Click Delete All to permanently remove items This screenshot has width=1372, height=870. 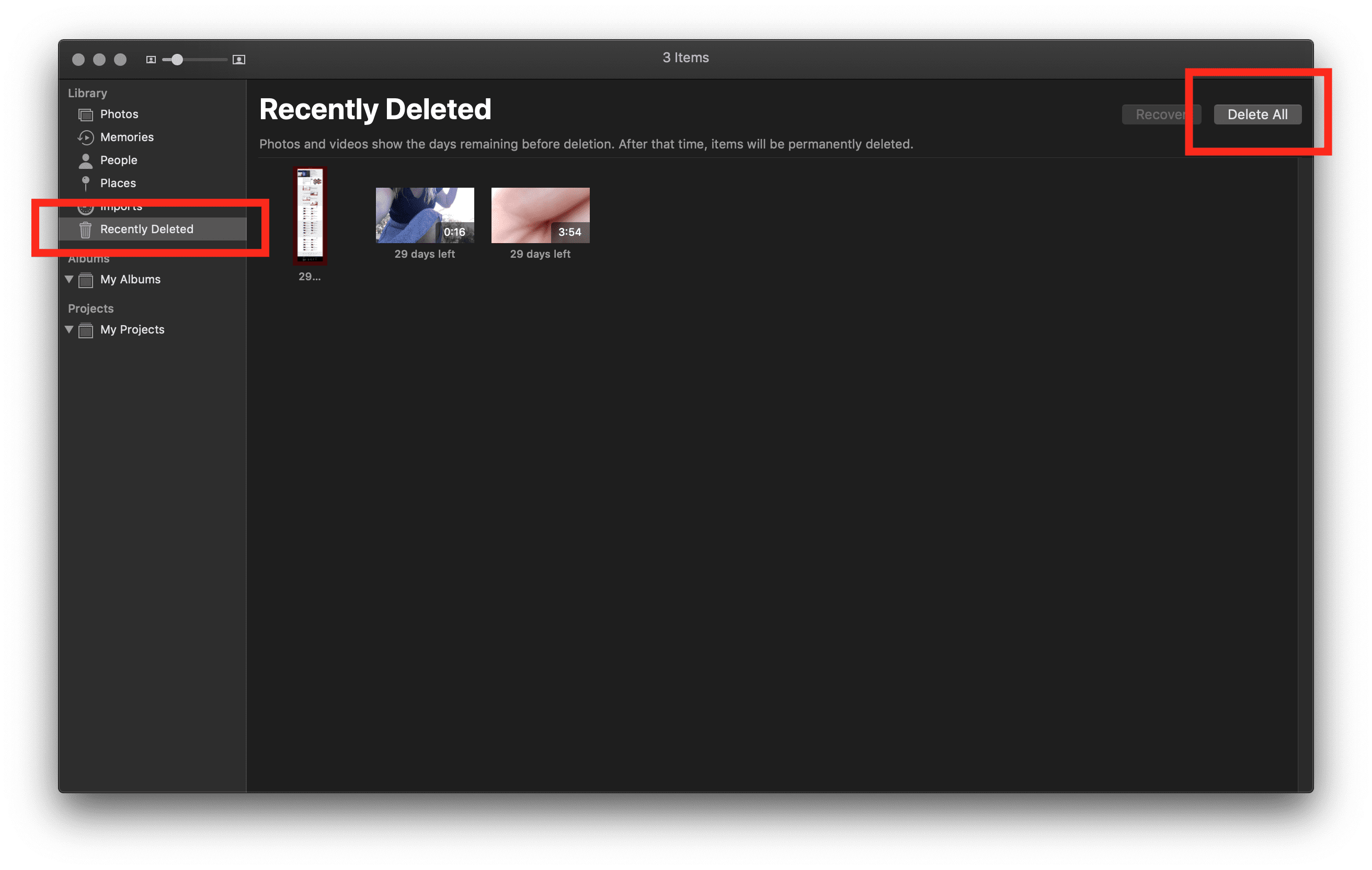[x=1257, y=114]
